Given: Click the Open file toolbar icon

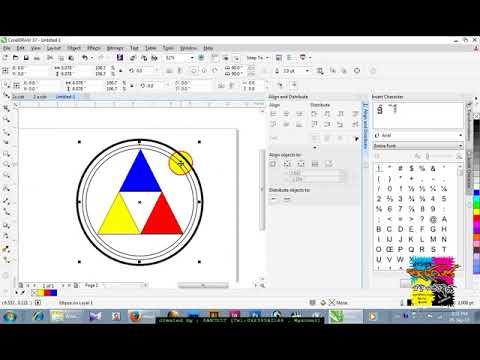Looking at the screenshot, I should pyautogui.click(x=16, y=58).
